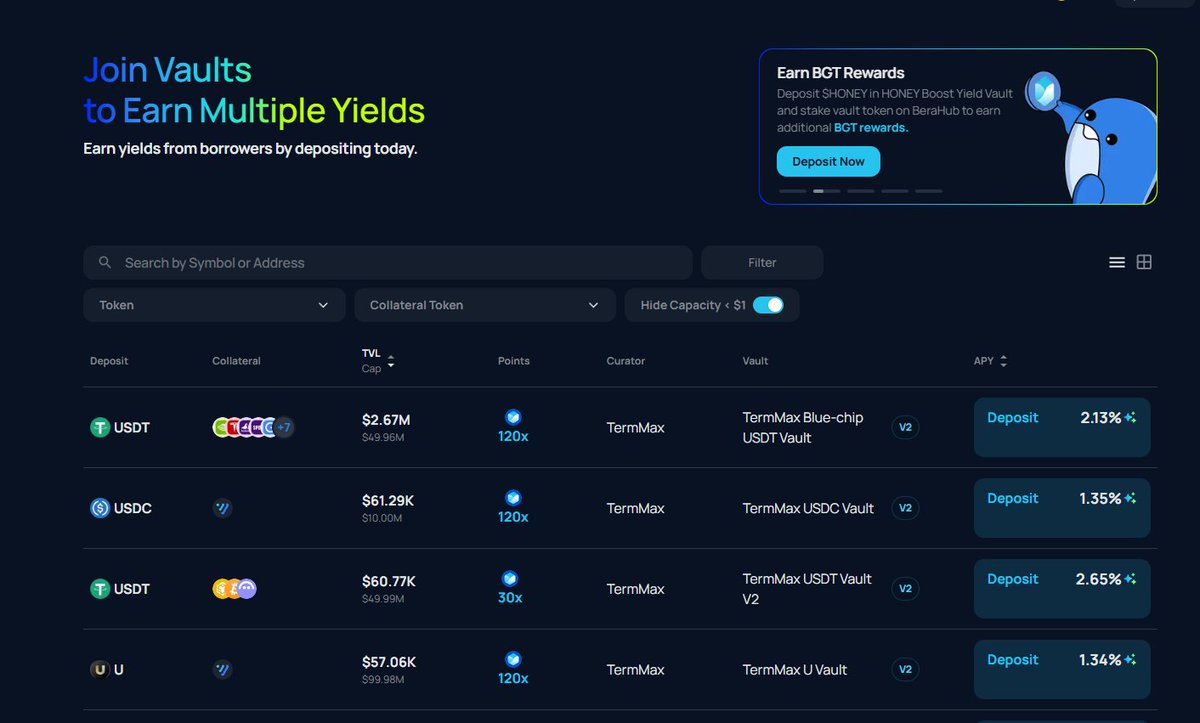This screenshot has width=1200, height=723.
Task: Click the V2 badge beside TermMax U Vault
Action: tap(905, 670)
